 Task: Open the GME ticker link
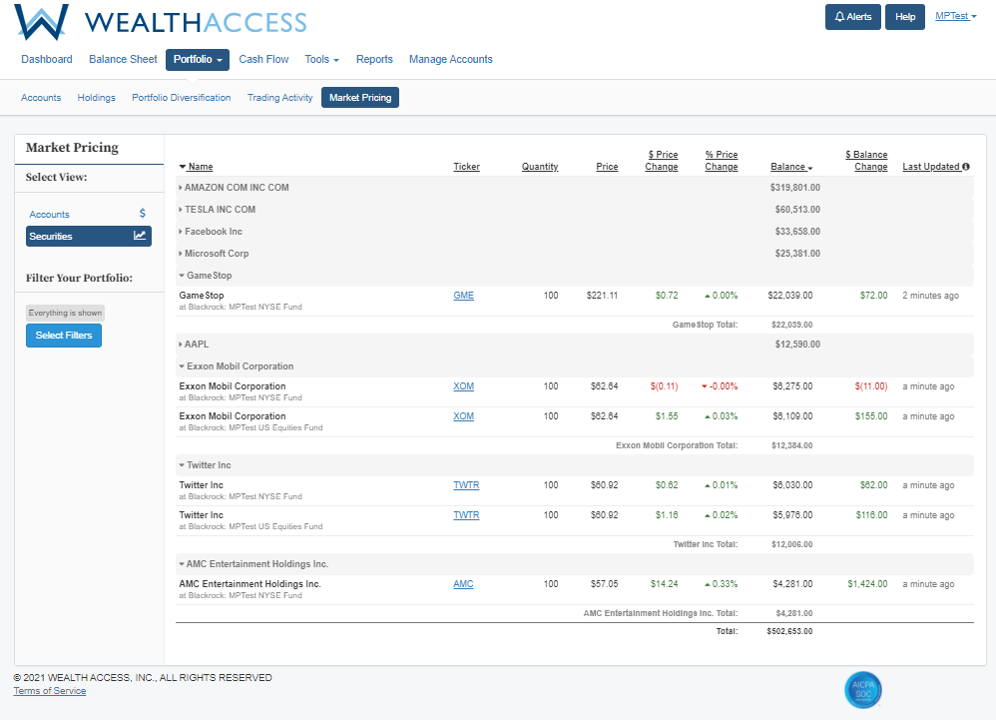click(x=463, y=295)
